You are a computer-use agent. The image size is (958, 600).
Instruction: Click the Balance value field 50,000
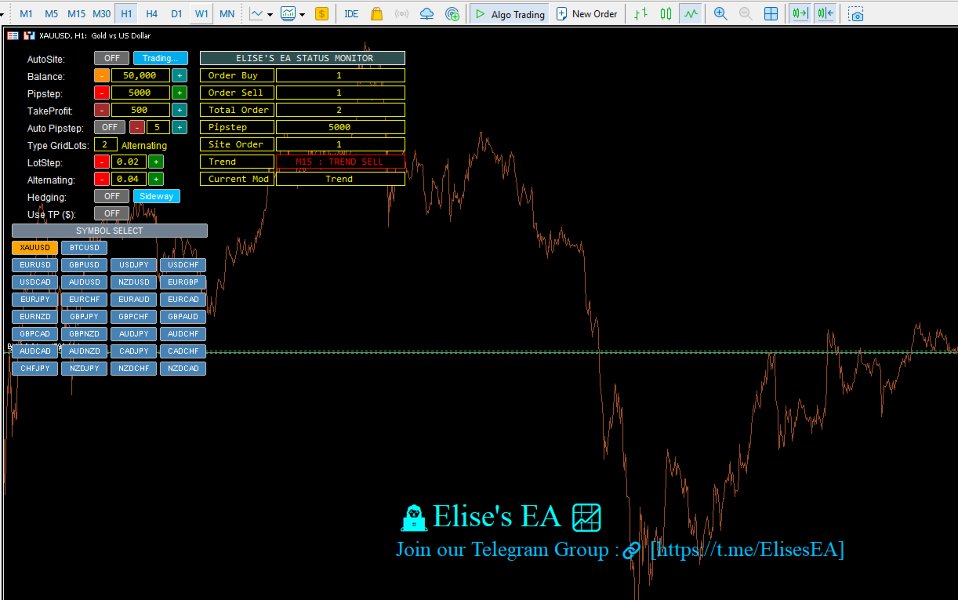click(x=140, y=76)
